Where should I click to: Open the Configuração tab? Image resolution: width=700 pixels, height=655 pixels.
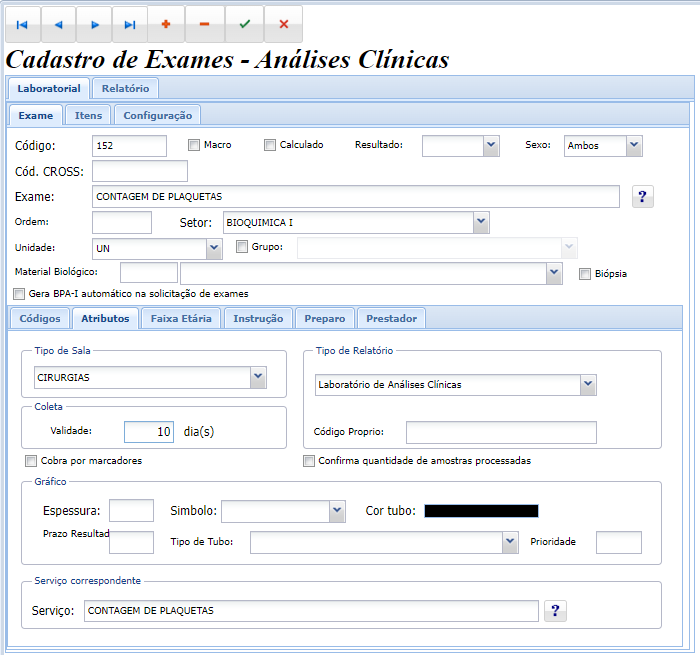point(158,116)
